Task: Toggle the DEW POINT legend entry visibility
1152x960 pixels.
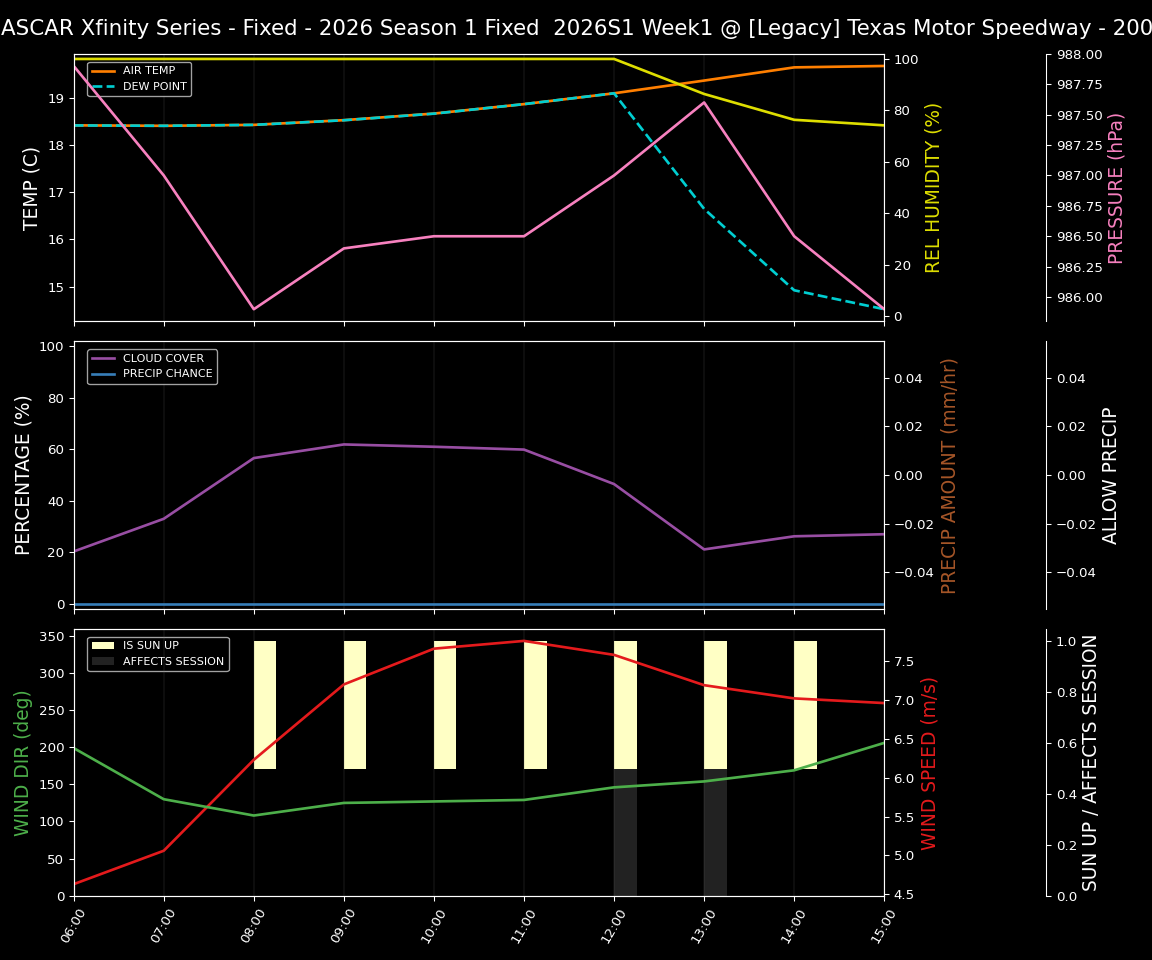Action: (x=151, y=86)
